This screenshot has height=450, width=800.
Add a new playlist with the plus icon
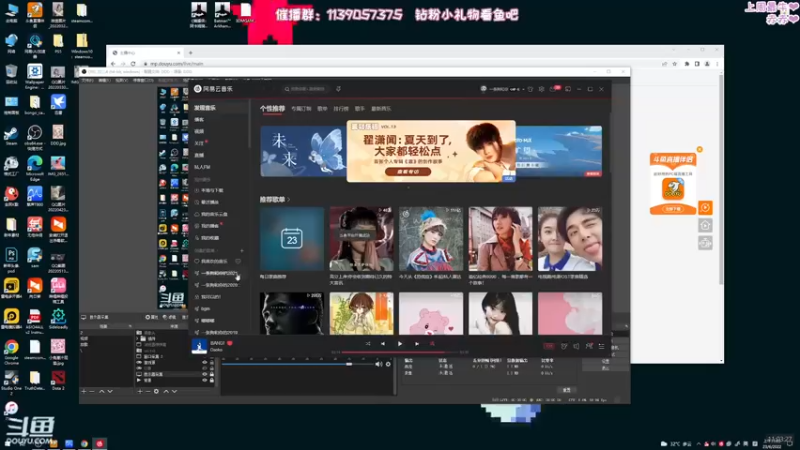point(242,251)
